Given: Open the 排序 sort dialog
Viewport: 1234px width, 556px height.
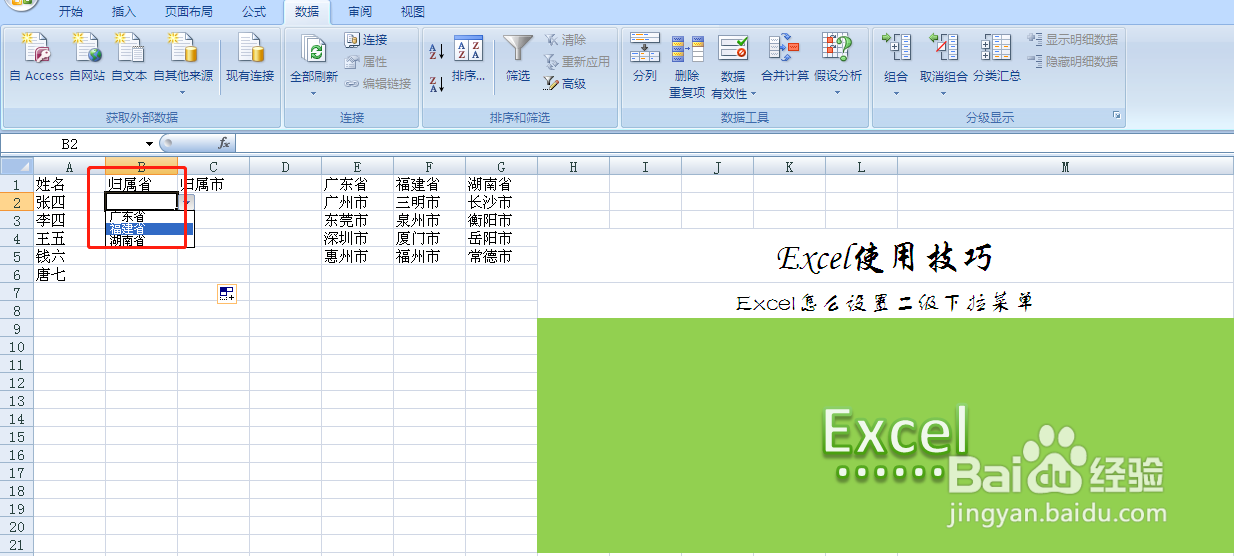Looking at the screenshot, I should tap(468, 60).
